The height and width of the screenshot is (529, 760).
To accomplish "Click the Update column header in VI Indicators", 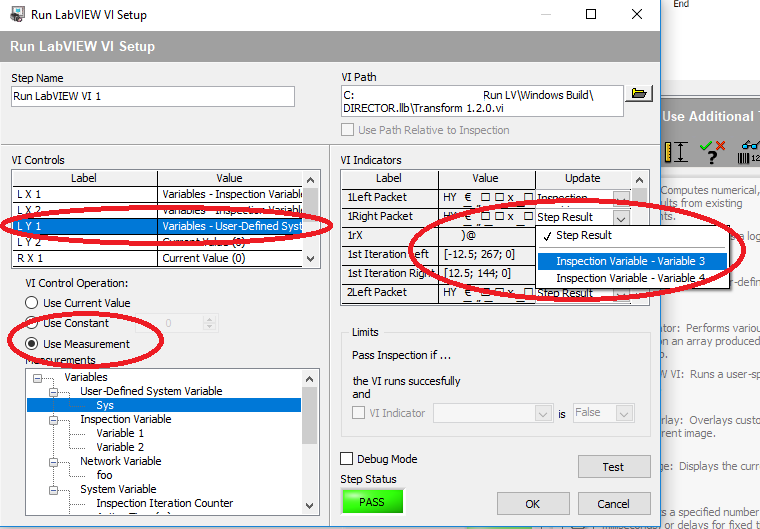I will pos(583,178).
